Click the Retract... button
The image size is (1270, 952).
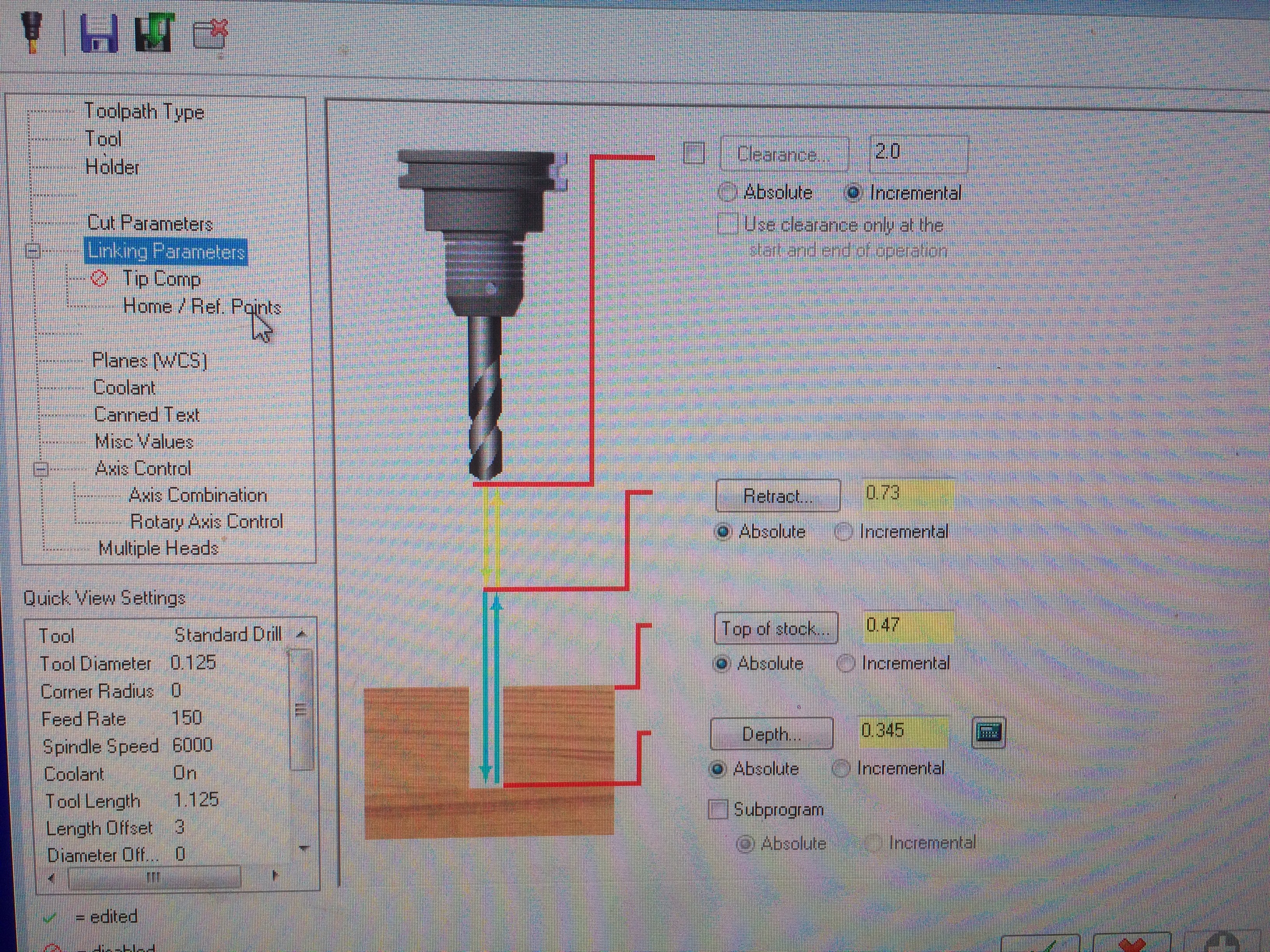(778, 496)
